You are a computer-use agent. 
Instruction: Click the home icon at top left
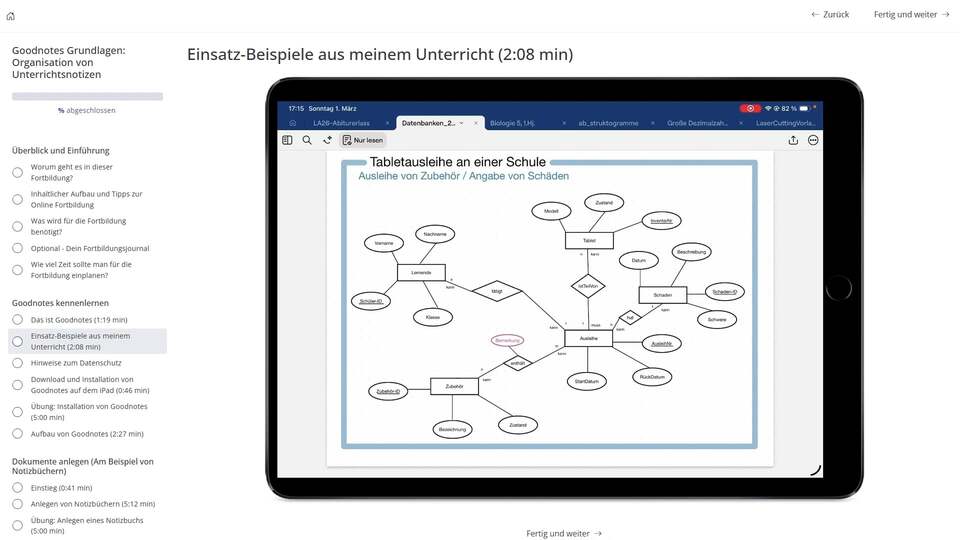(x=10, y=16)
